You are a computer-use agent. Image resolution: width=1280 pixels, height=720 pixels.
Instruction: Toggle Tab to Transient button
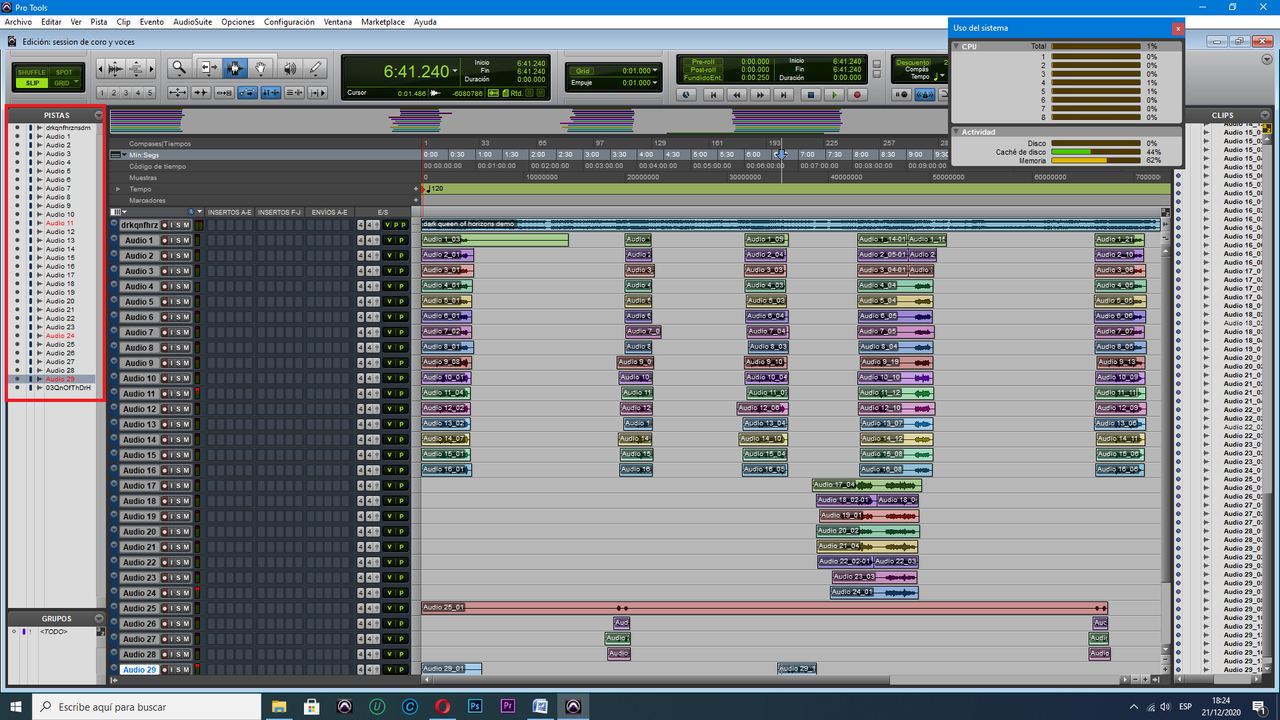point(201,92)
